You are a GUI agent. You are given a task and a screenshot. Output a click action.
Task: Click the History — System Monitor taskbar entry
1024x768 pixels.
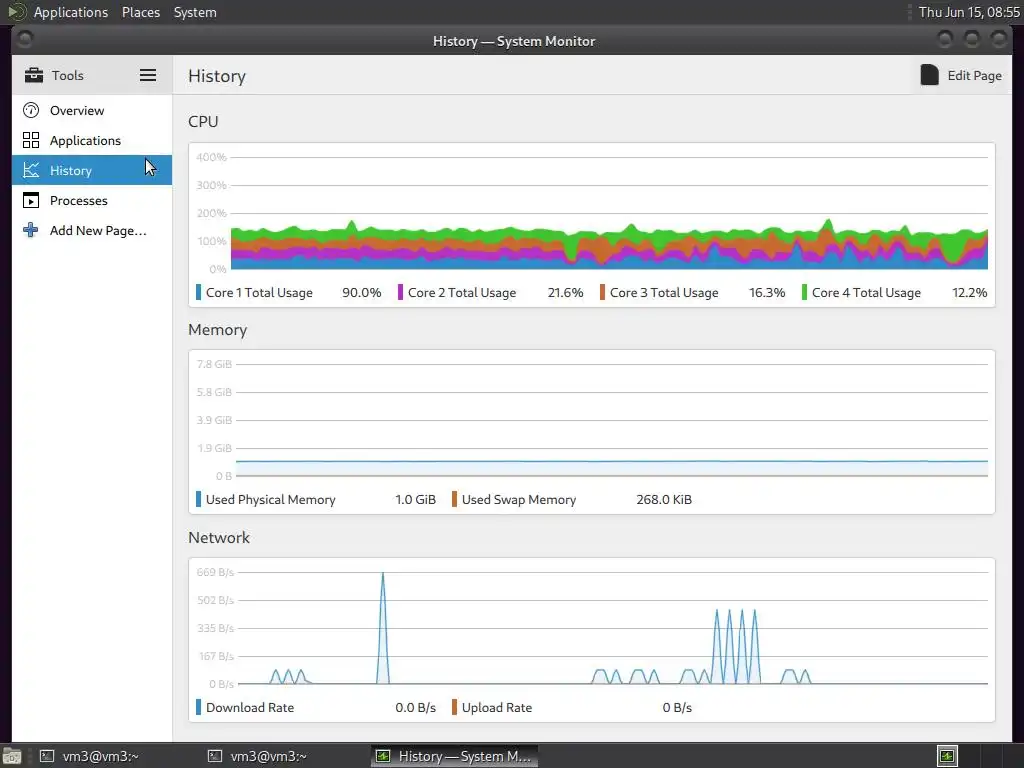pyautogui.click(x=455, y=756)
